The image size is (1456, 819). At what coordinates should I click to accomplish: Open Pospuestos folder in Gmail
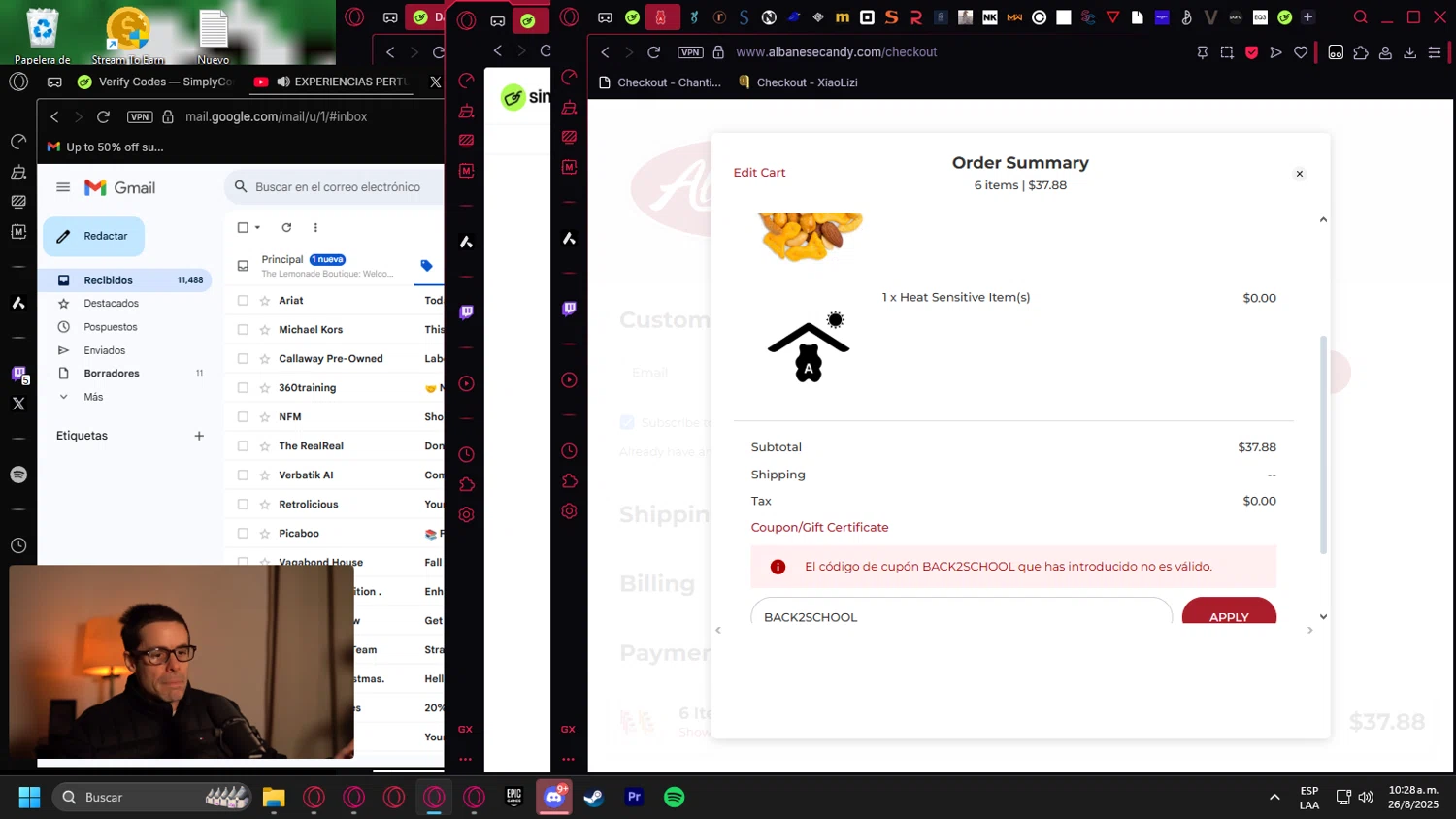(110, 327)
